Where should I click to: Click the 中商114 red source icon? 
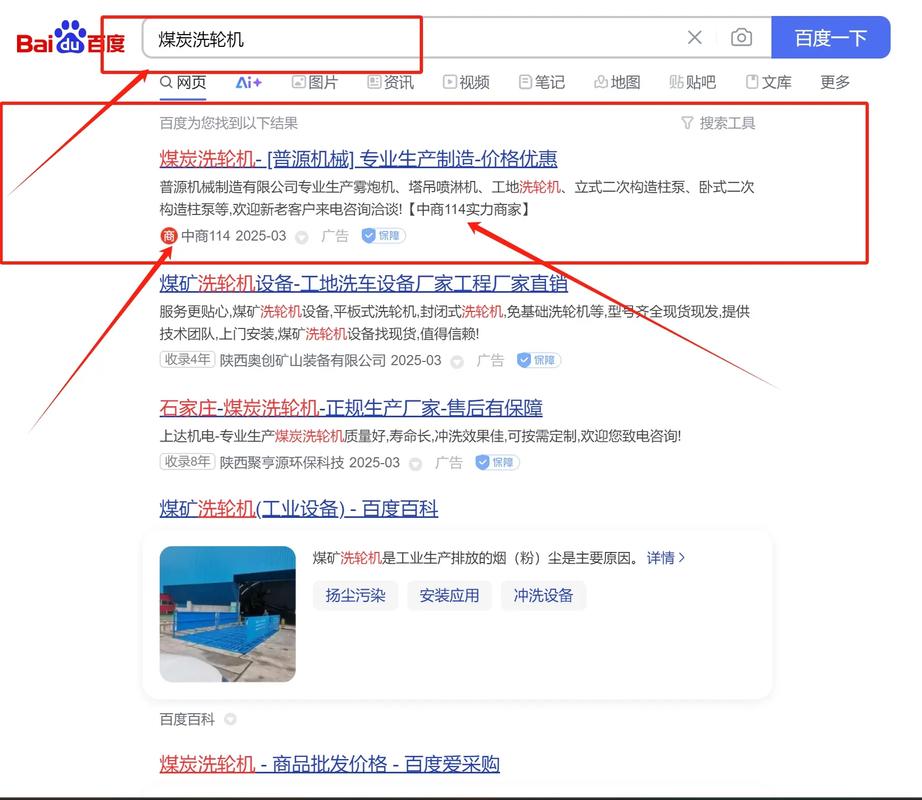(169, 236)
